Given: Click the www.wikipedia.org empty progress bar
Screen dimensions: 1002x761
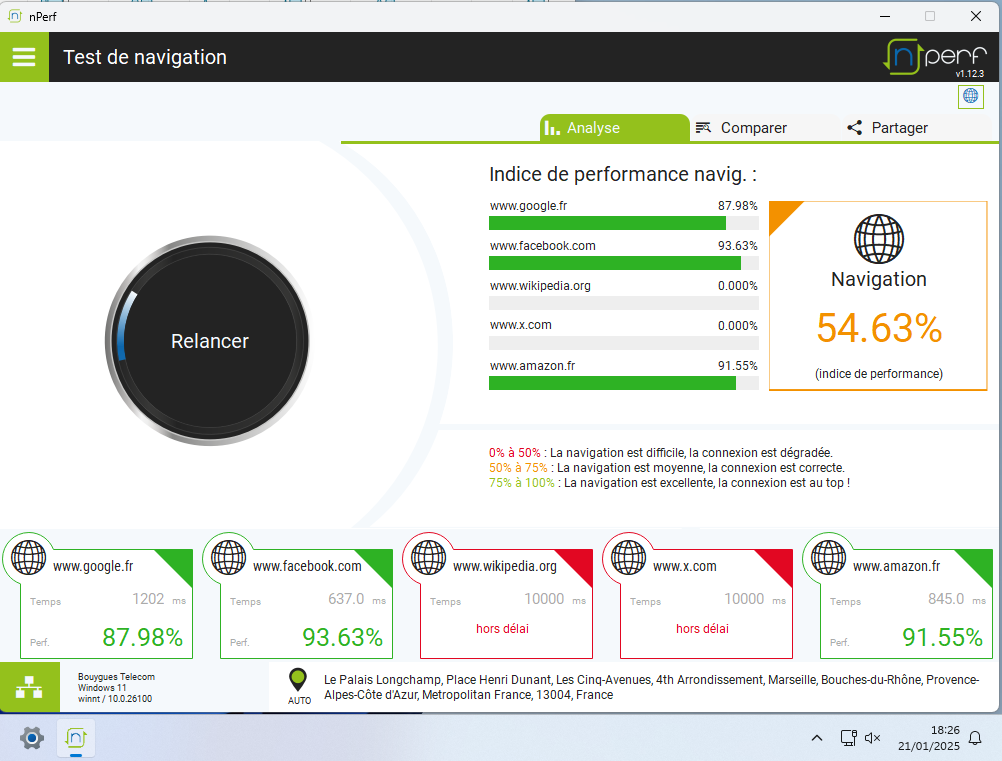Looking at the screenshot, I should [x=624, y=303].
